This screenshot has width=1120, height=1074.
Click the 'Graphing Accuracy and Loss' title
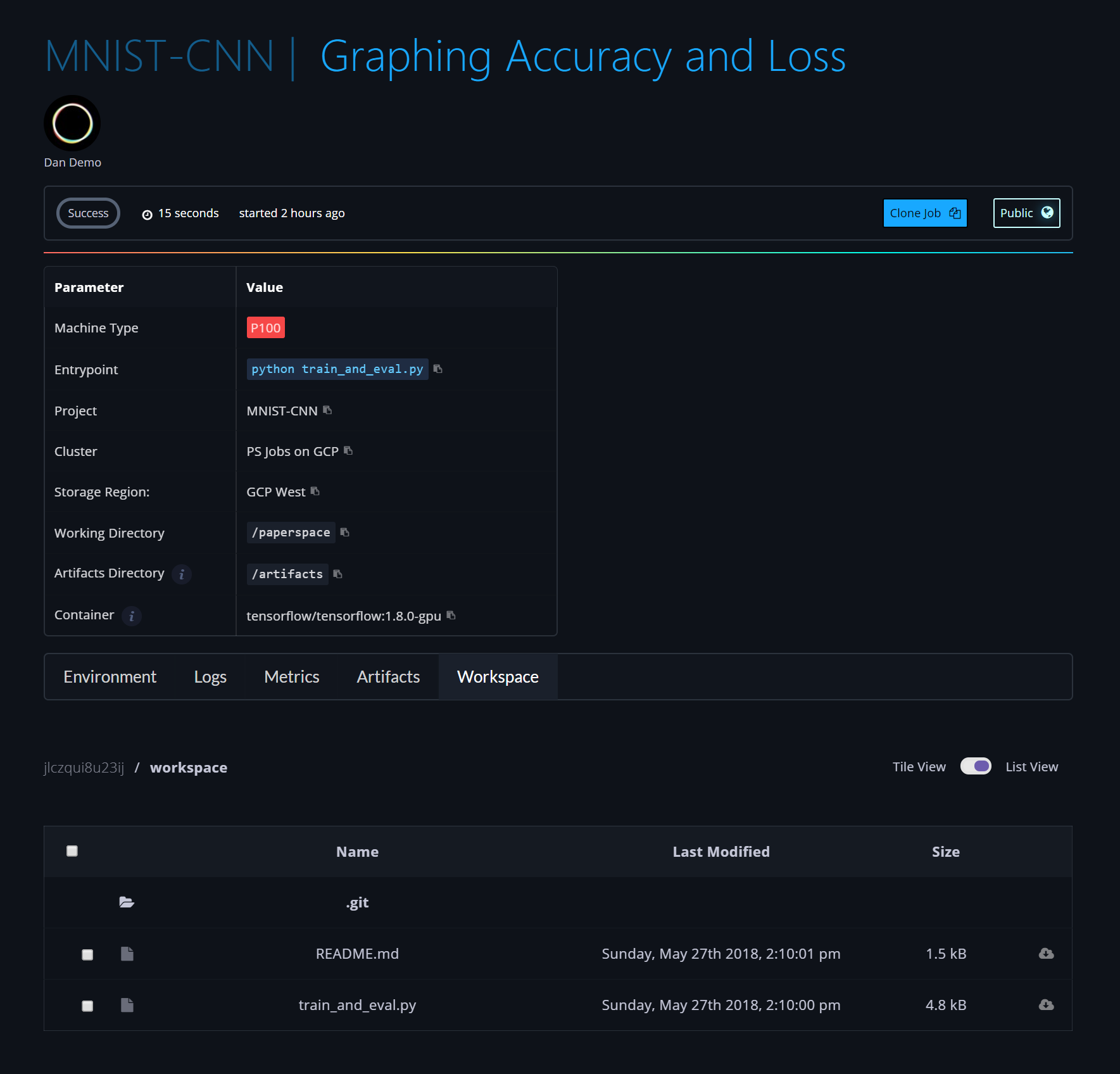point(583,56)
